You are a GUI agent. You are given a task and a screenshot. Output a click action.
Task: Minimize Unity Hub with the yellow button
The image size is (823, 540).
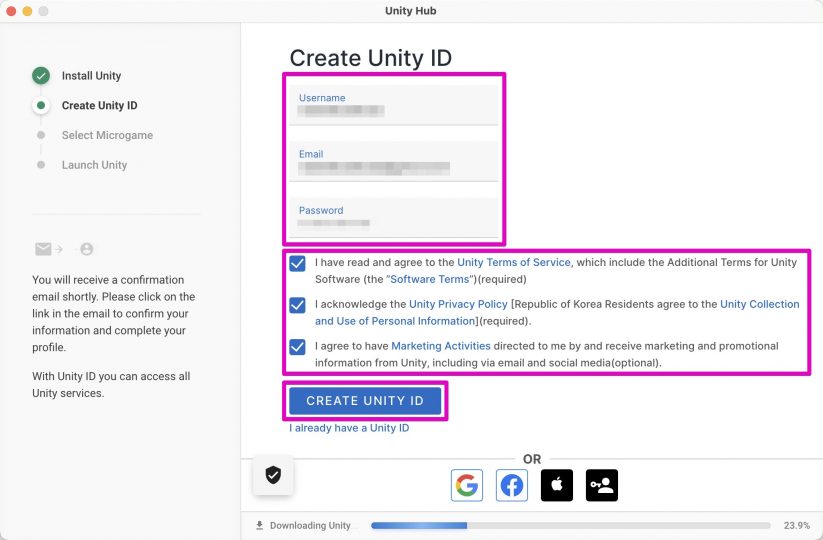tap(27, 11)
